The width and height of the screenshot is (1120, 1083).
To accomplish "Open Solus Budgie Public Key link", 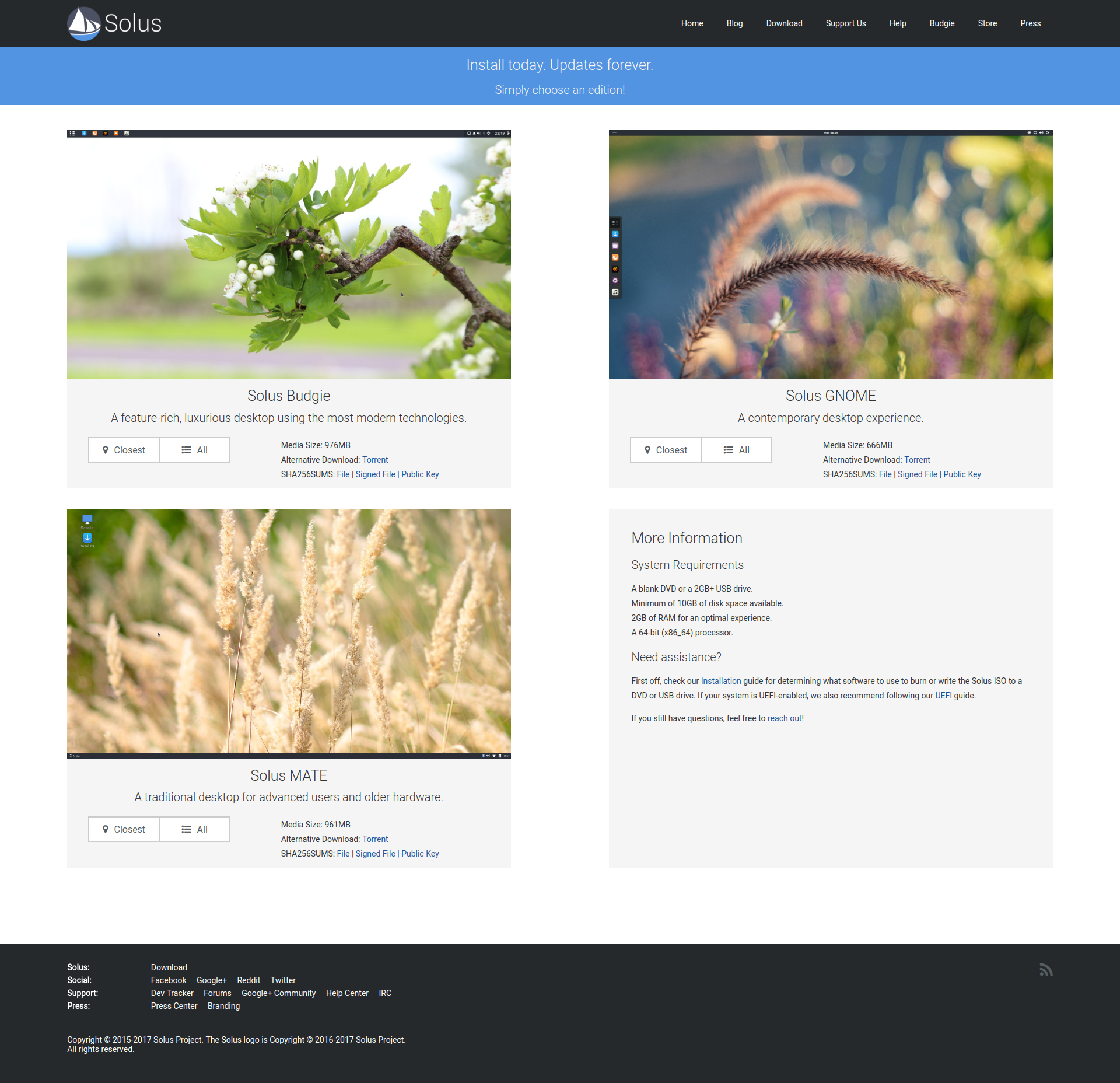I will coord(420,474).
